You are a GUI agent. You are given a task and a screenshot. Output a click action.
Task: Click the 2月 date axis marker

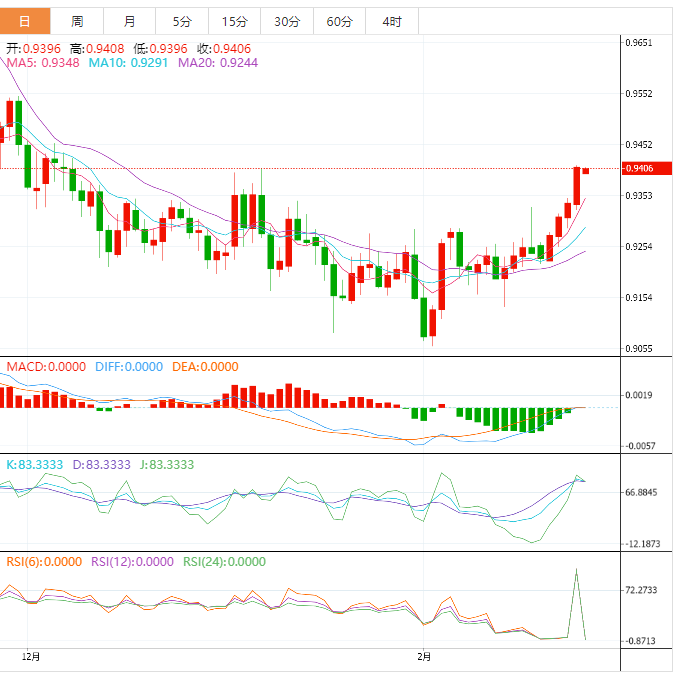point(425,657)
